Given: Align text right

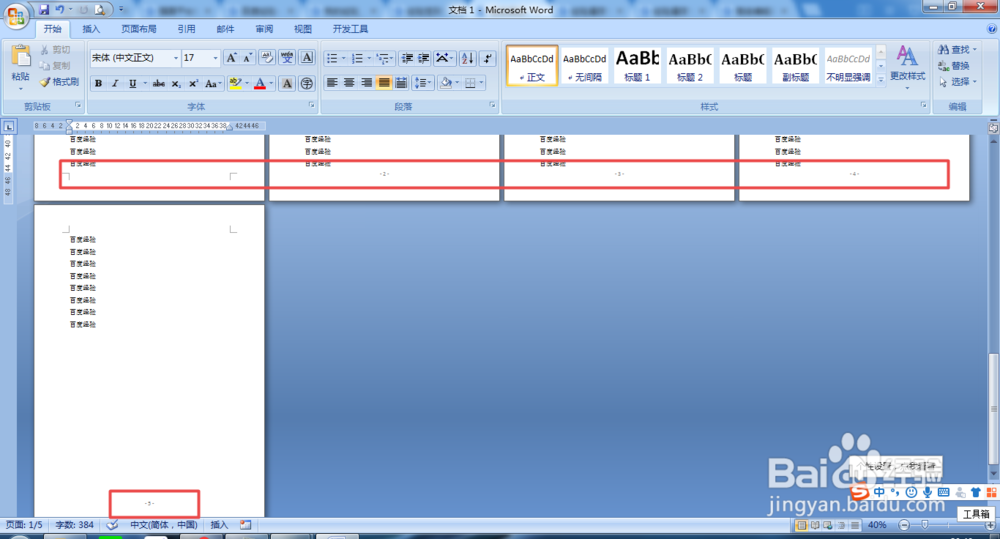Looking at the screenshot, I should click(x=367, y=83).
